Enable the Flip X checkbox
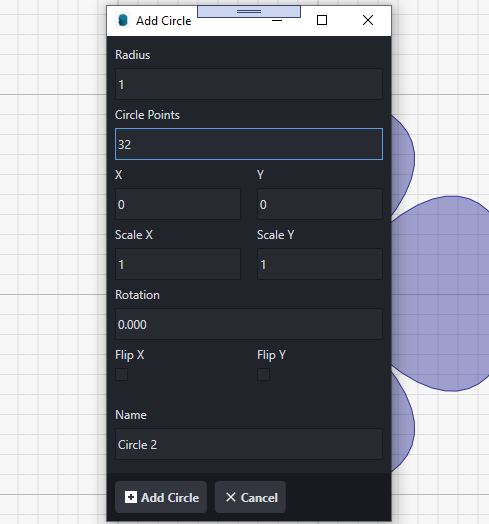Viewport: 489px width, 524px height. coord(122,375)
